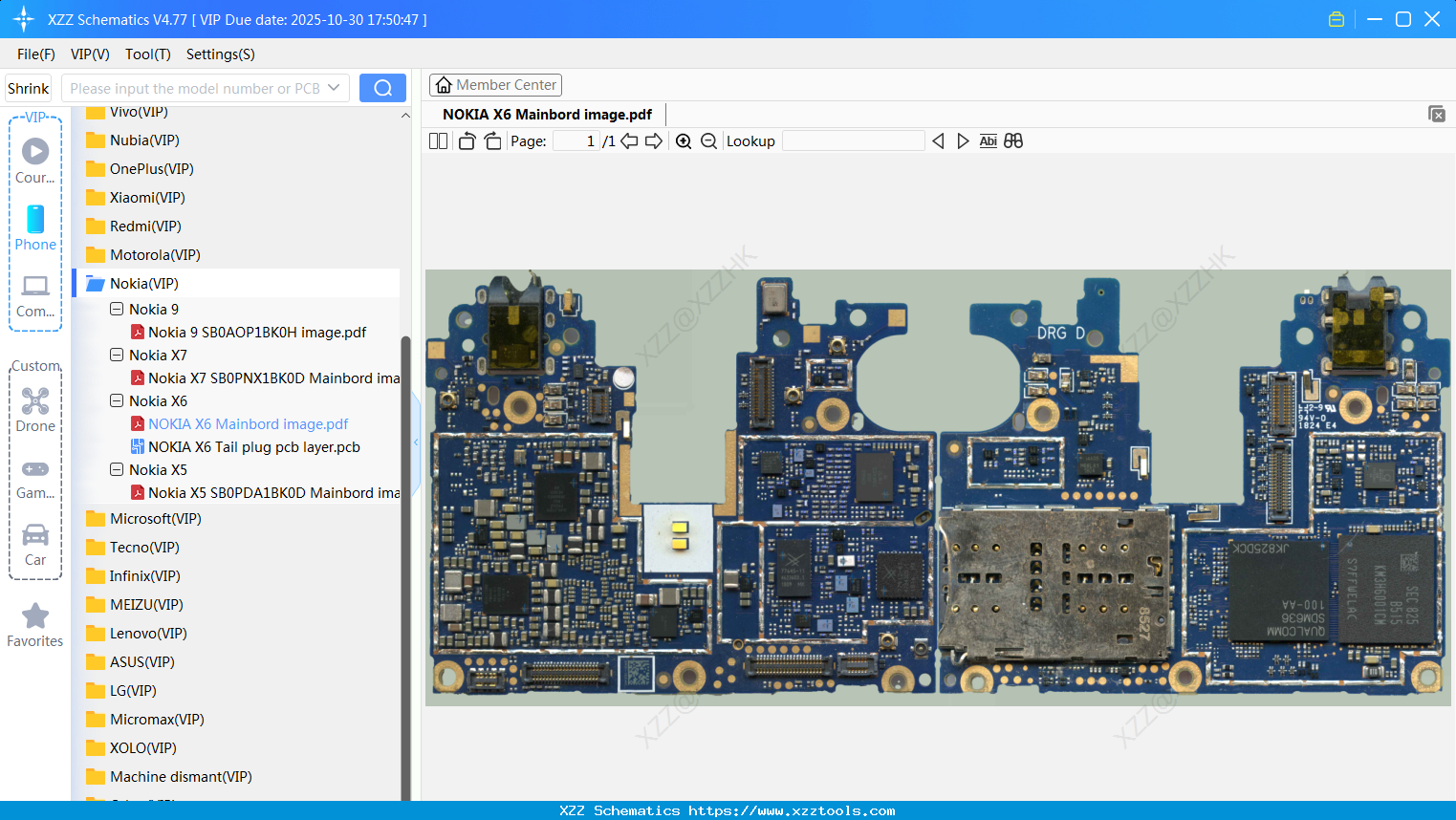This screenshot has height=820, width=1456.
Task: Click the Nokia X6 mainboard image
Action: [938, 487]
